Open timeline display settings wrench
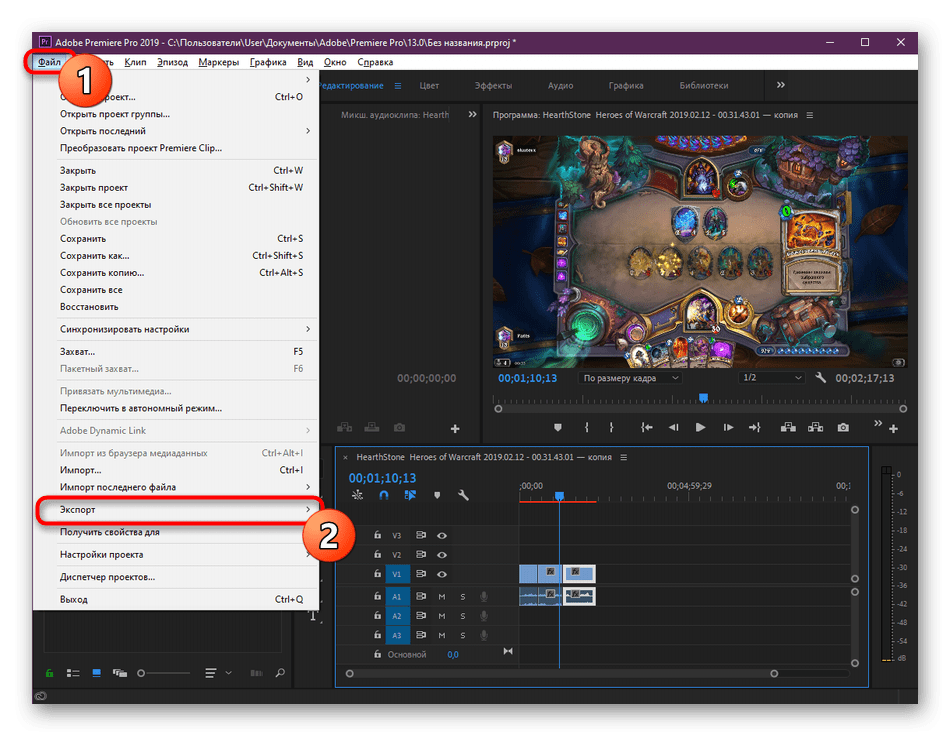This screenshot has width=950, height=736. [x=463, y=495]
